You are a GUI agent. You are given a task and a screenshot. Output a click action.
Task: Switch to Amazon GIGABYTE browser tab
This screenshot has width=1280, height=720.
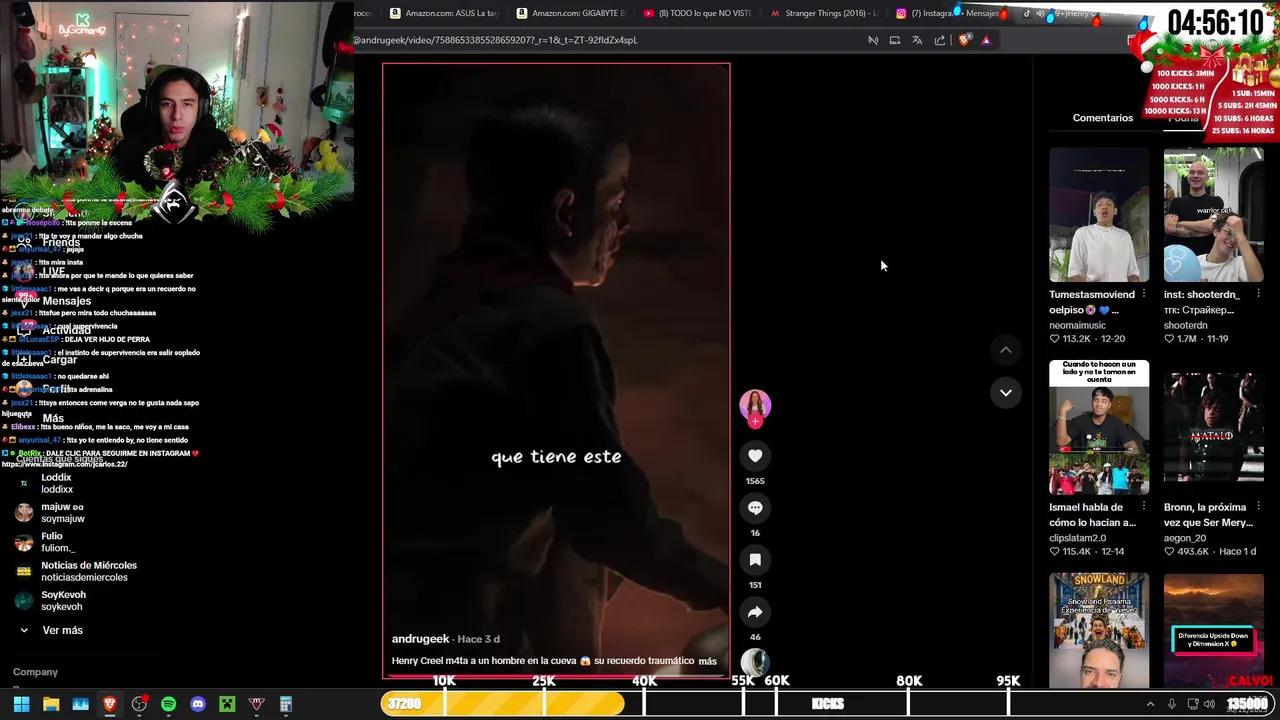570,13
